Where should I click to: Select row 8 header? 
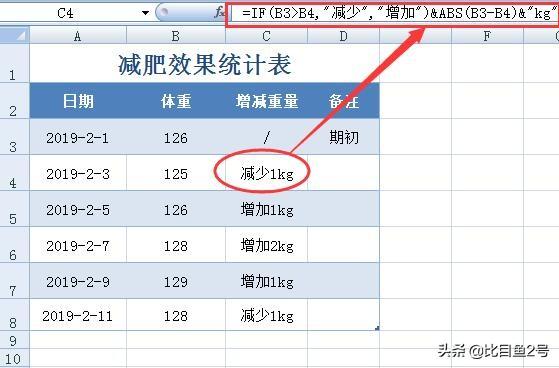(14, 315)
